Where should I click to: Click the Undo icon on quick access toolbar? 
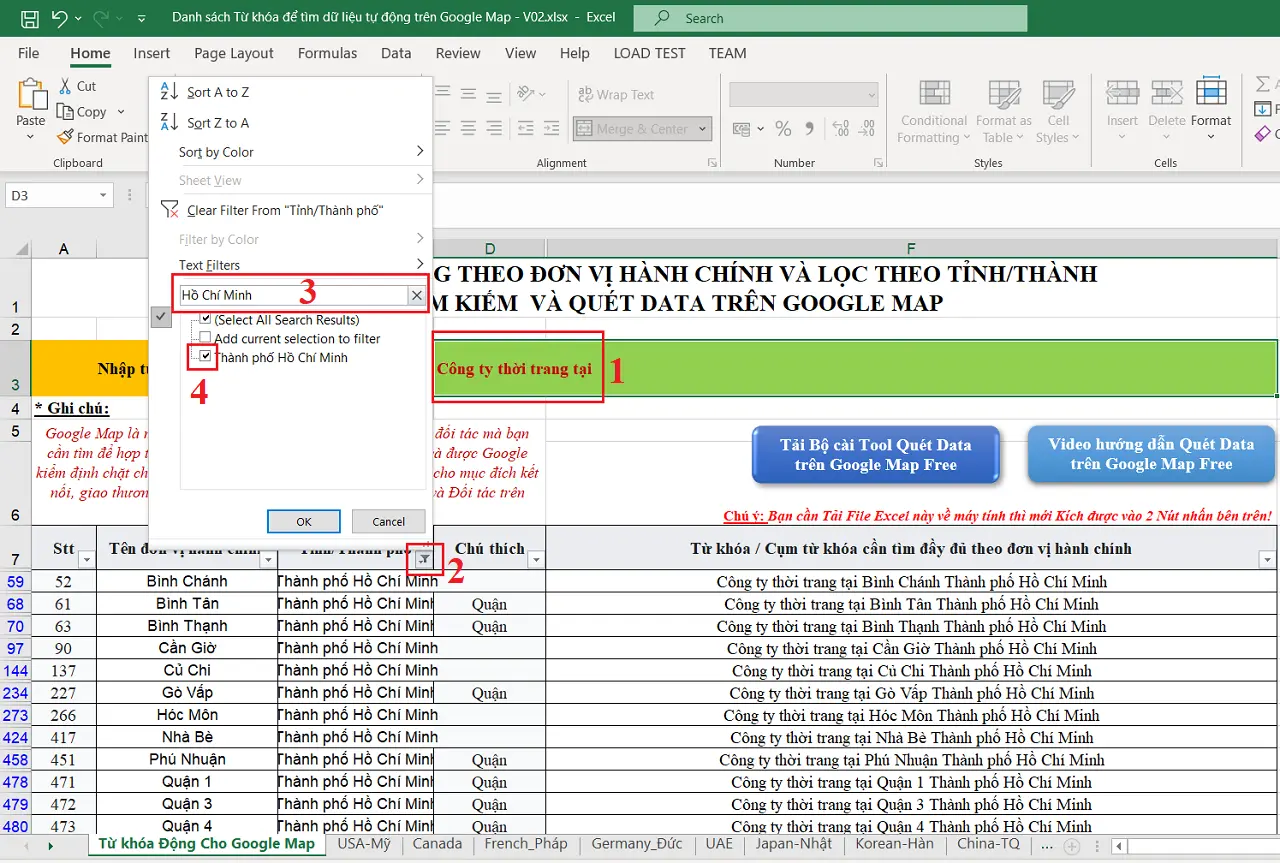tap(61, 17)
